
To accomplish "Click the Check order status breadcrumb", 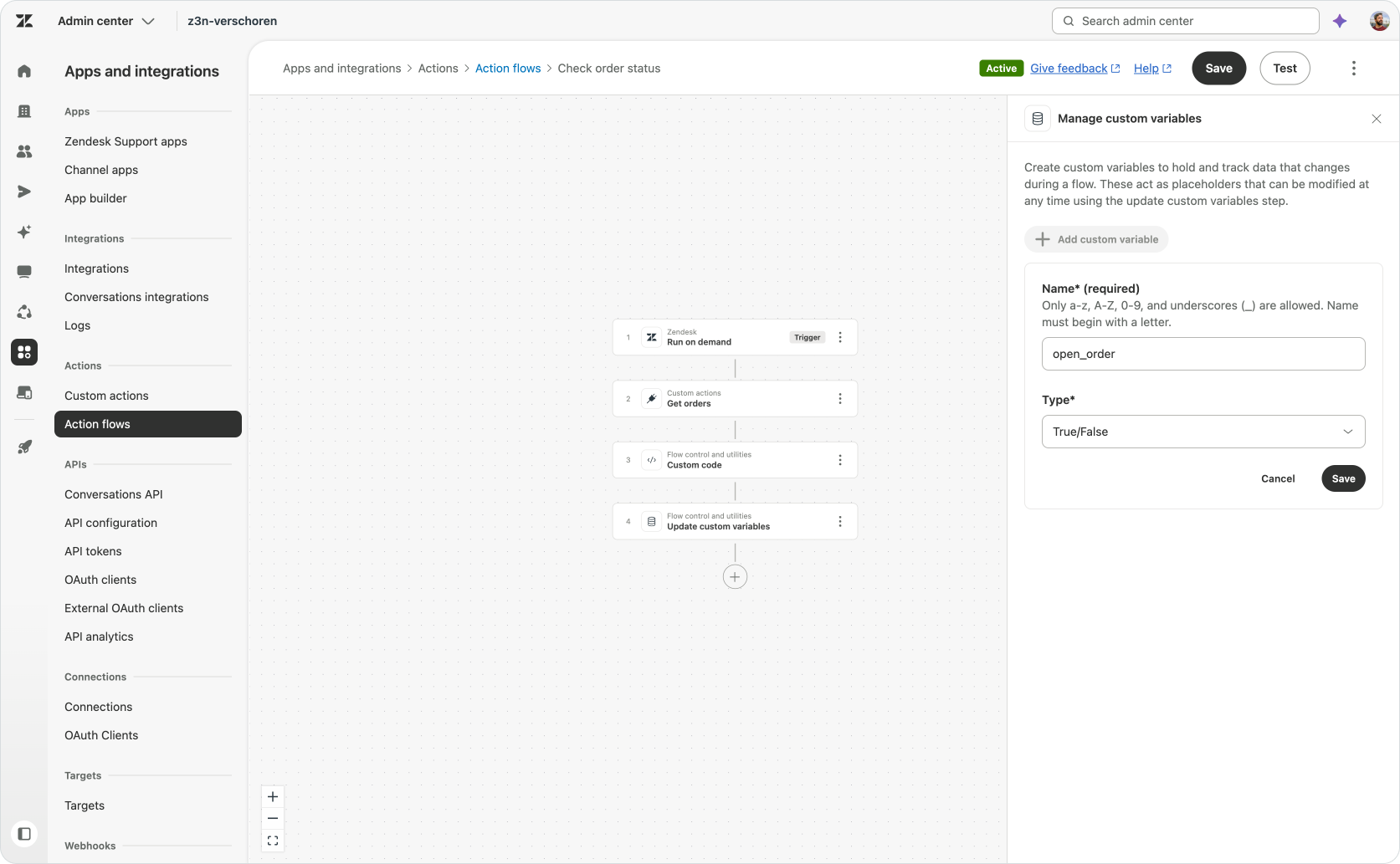I will (609, 69).
